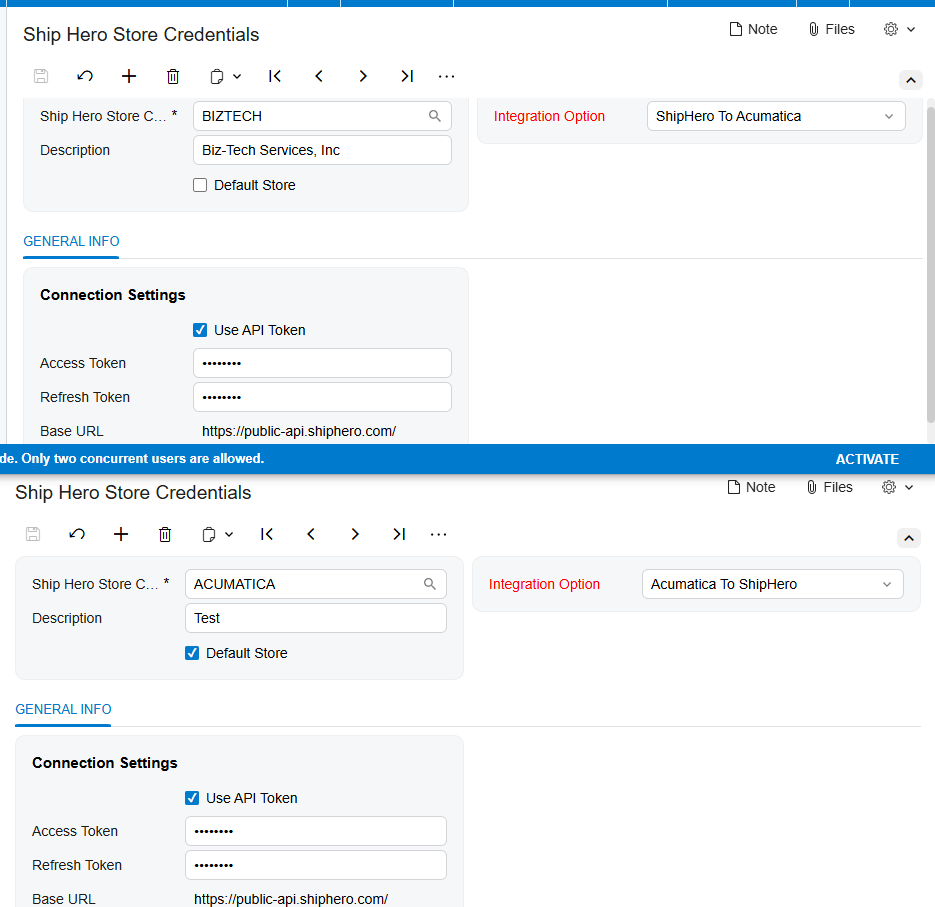Enable Default Store for BIZTECH
Image resolution: width=935 pixels, height=907 pixels.
pyautogui.click(x=200, y=185)
